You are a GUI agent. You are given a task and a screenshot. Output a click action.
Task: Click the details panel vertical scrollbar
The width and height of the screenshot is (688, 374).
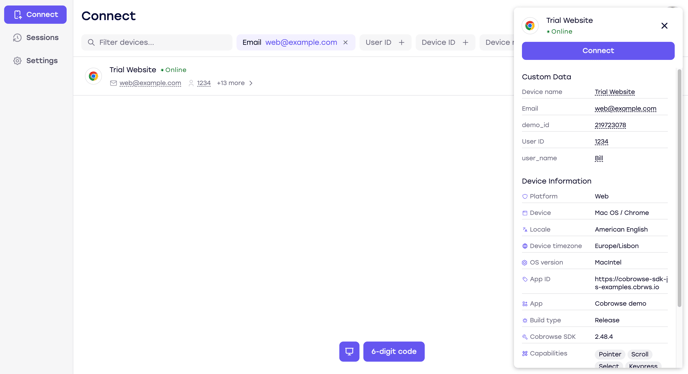(679, 188)
